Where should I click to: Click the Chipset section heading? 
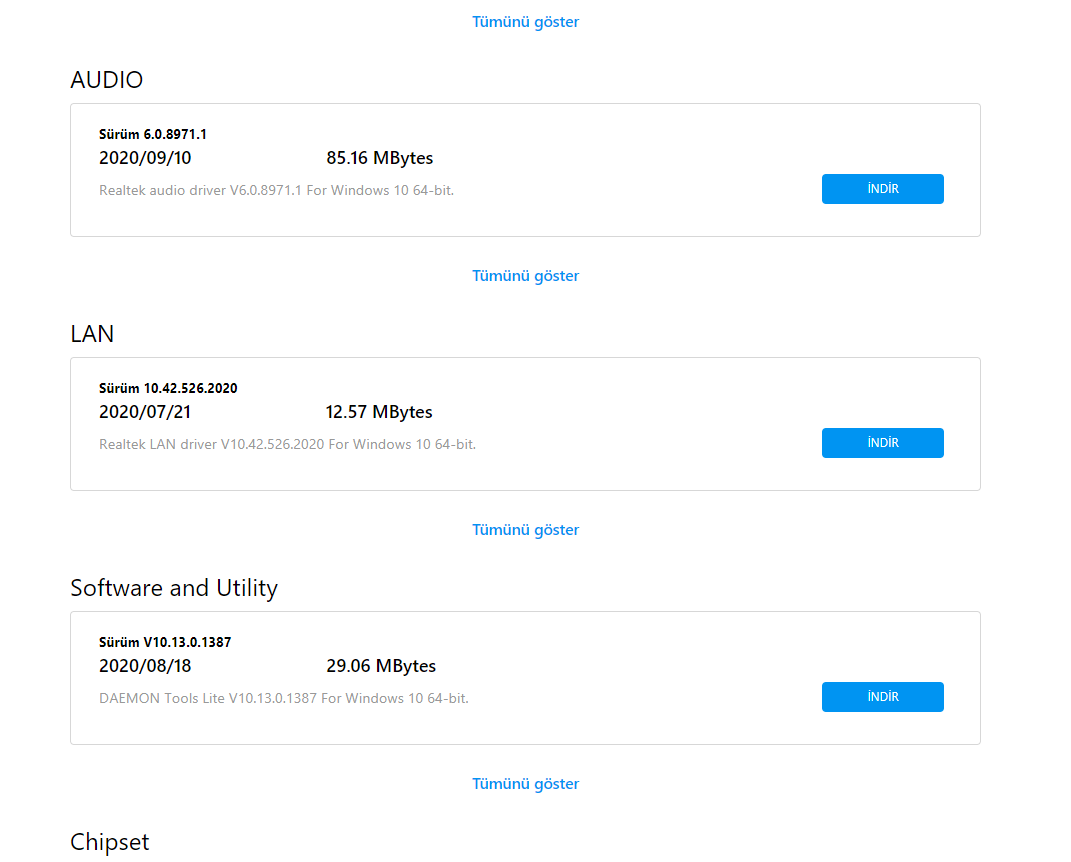[110, 842]
